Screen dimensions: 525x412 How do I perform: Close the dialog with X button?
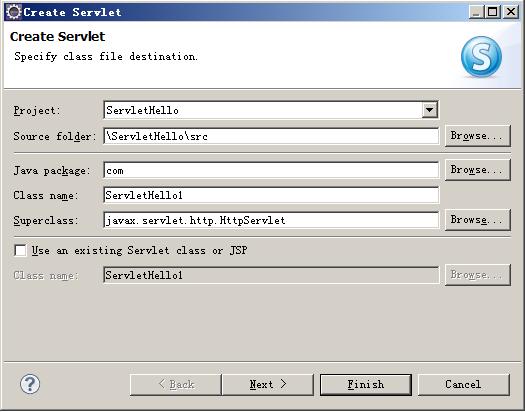pos(511,12)
